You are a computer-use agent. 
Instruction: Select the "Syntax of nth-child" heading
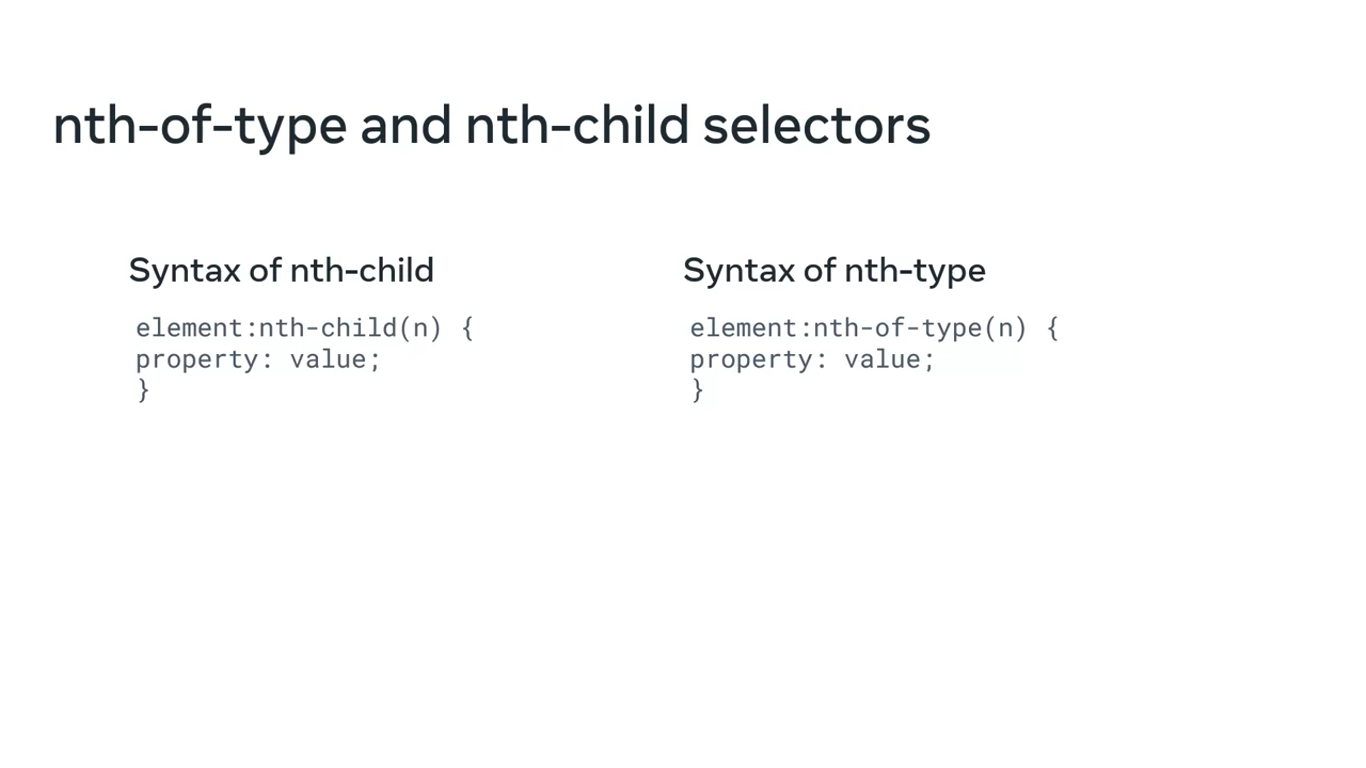[281, 270]
